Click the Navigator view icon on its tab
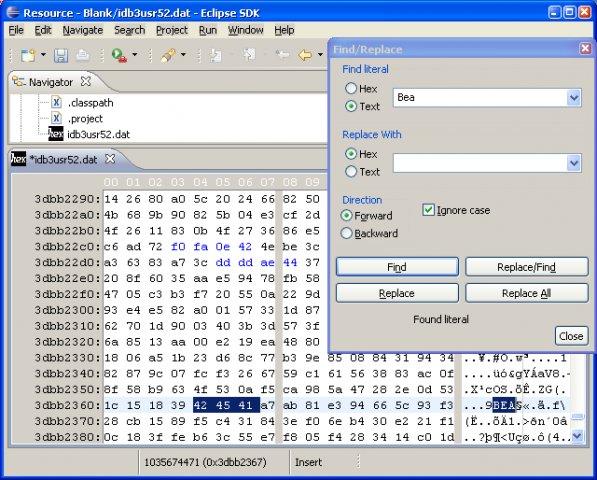597x480 pixels. click(x=19, y=81)
